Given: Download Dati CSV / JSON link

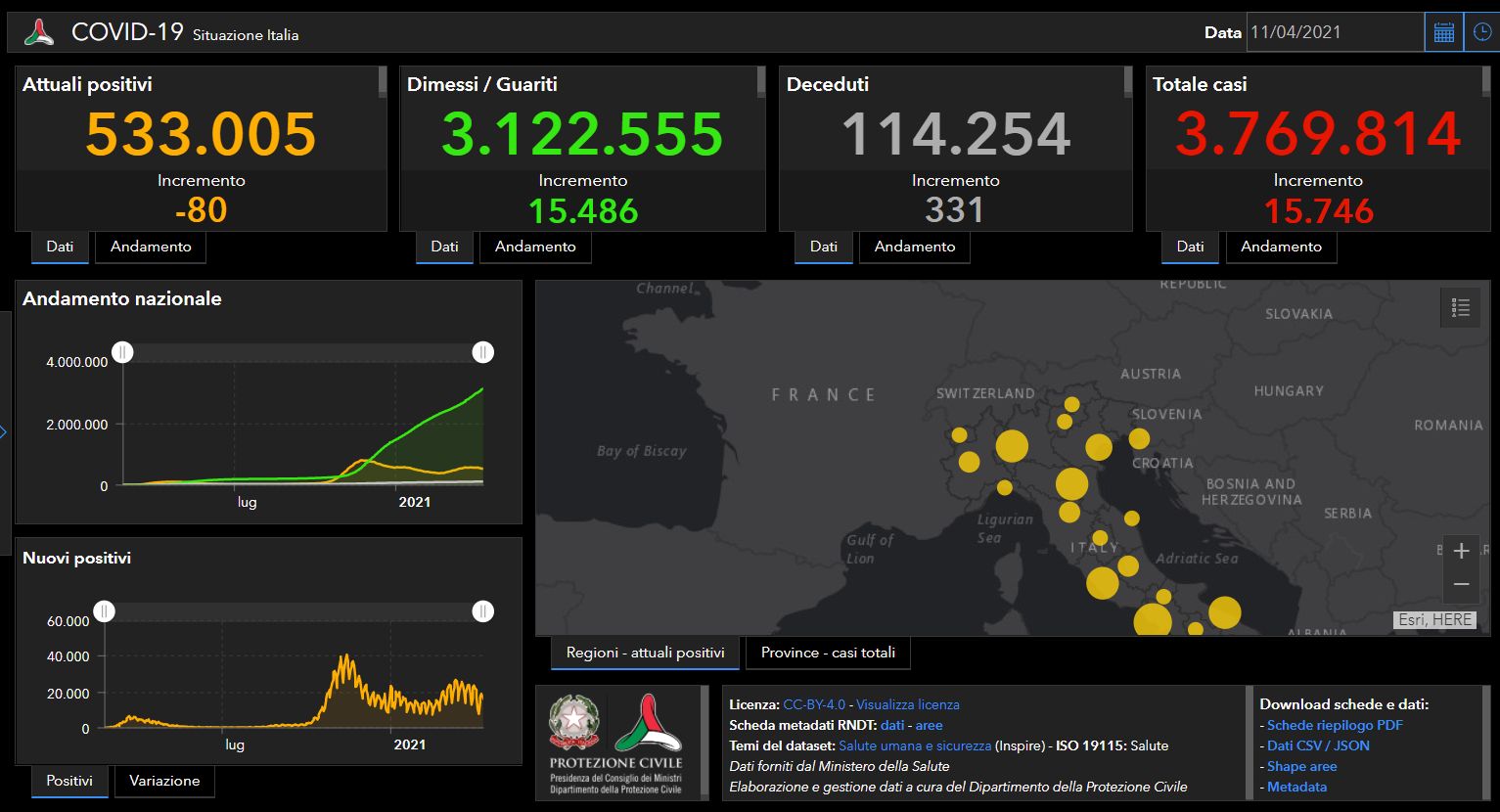Looking at the screenshot, I should pyautogui.click(x=1318, y=745).
